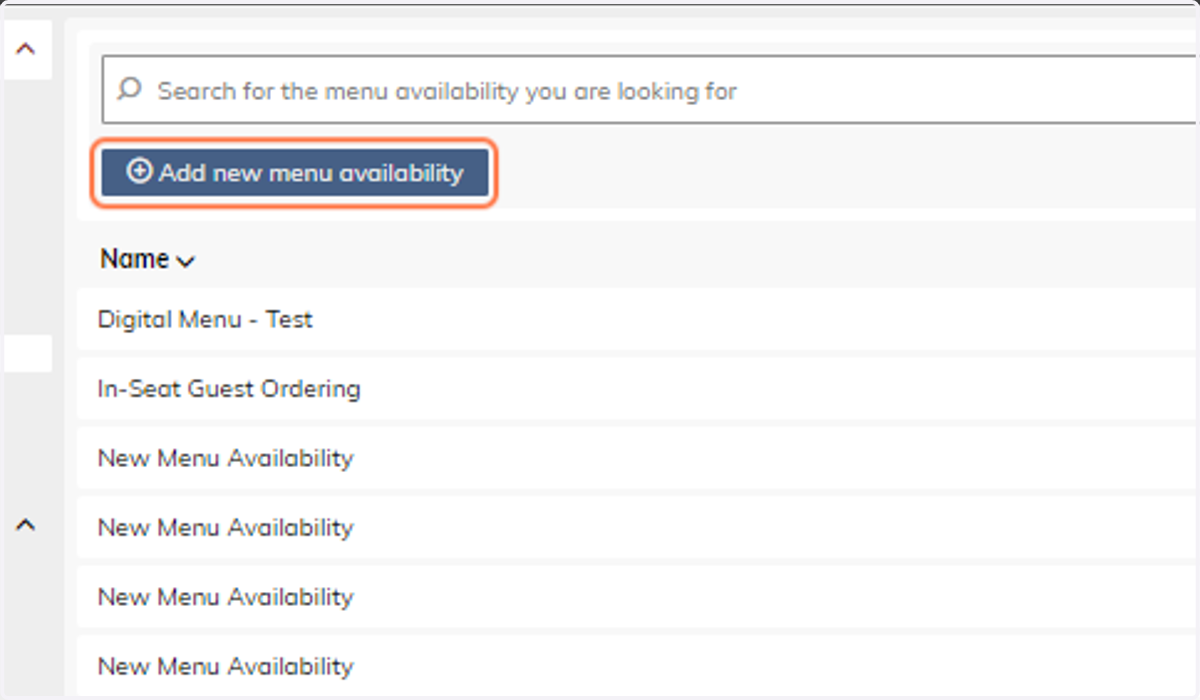The height and width of the screenshot is (700, 1200).
Task: Open In-Seat Guest Ordering row
Action: coord(638,389)
